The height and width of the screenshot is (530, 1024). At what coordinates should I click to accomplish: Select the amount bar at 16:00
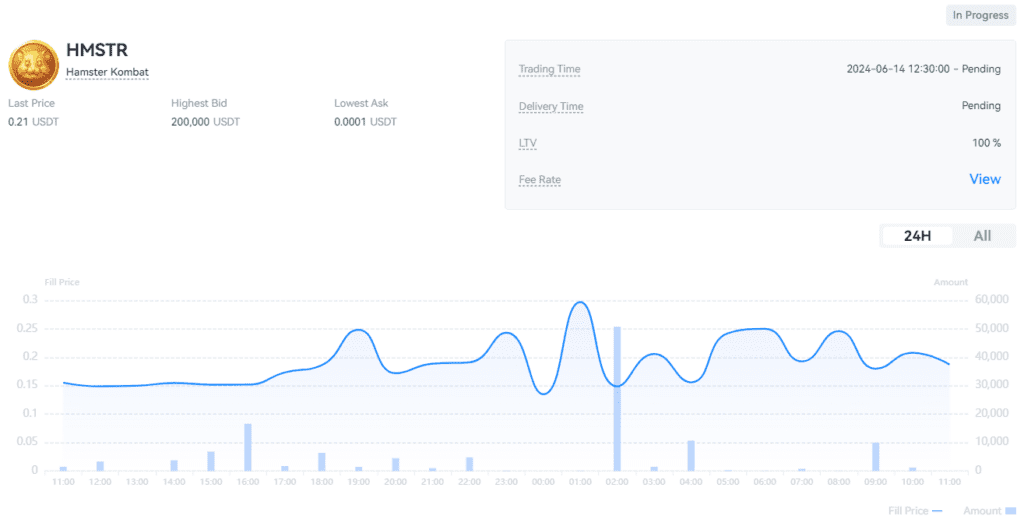247,447
